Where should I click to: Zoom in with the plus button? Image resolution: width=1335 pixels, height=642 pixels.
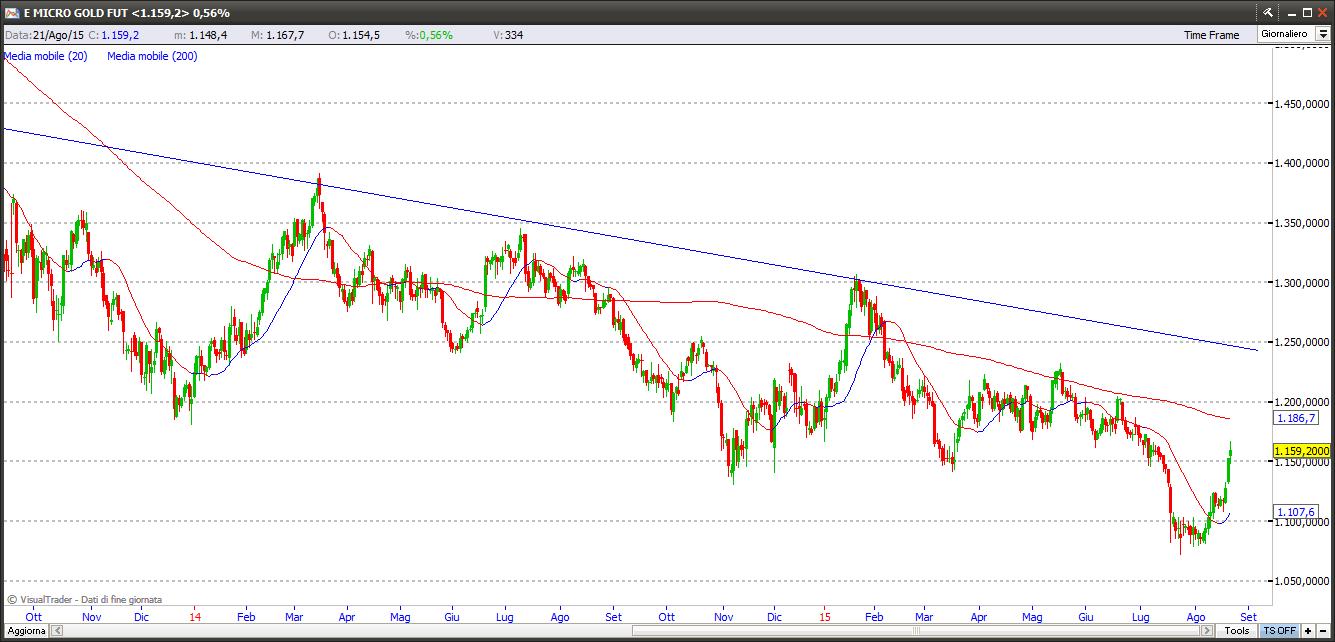pyautogui.click(x=1308, y=630)
